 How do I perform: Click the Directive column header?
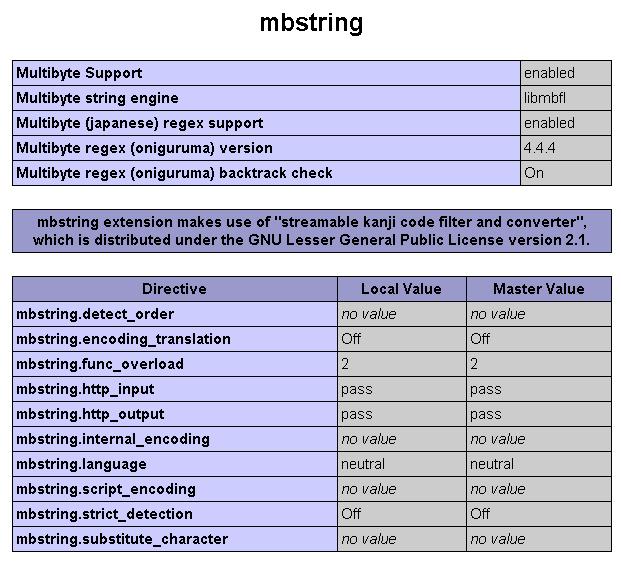(x=174, y=289)
